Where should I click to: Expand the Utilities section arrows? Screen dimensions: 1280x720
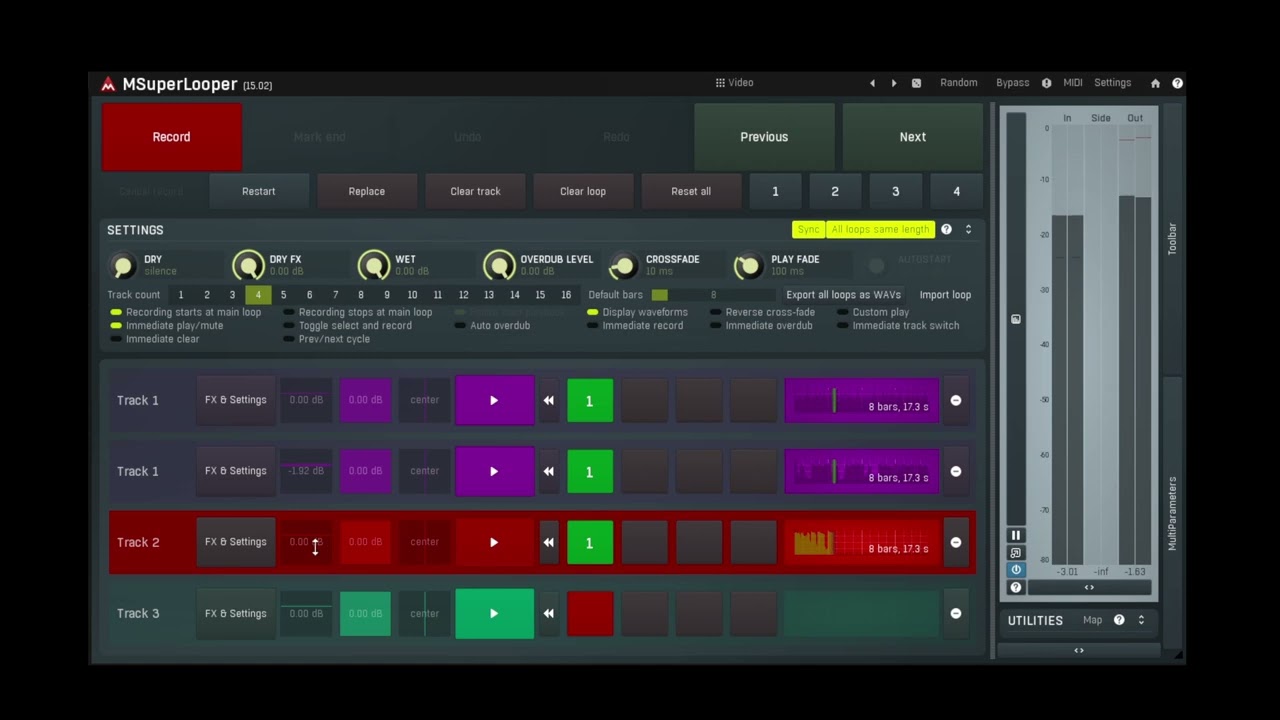pyautogui.click(x=1141, y=620)
